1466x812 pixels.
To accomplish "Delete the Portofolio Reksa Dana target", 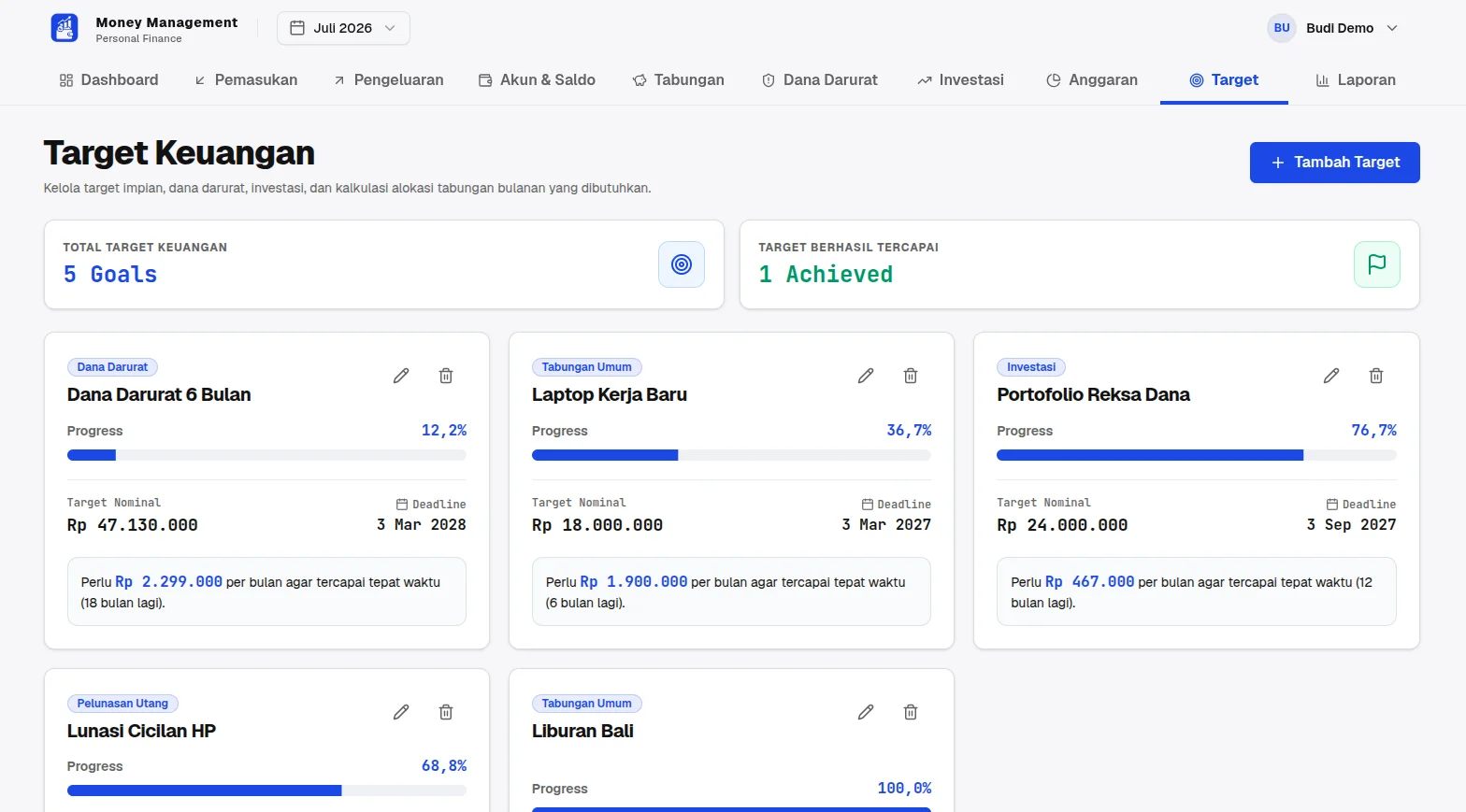I will (1376, 376).
